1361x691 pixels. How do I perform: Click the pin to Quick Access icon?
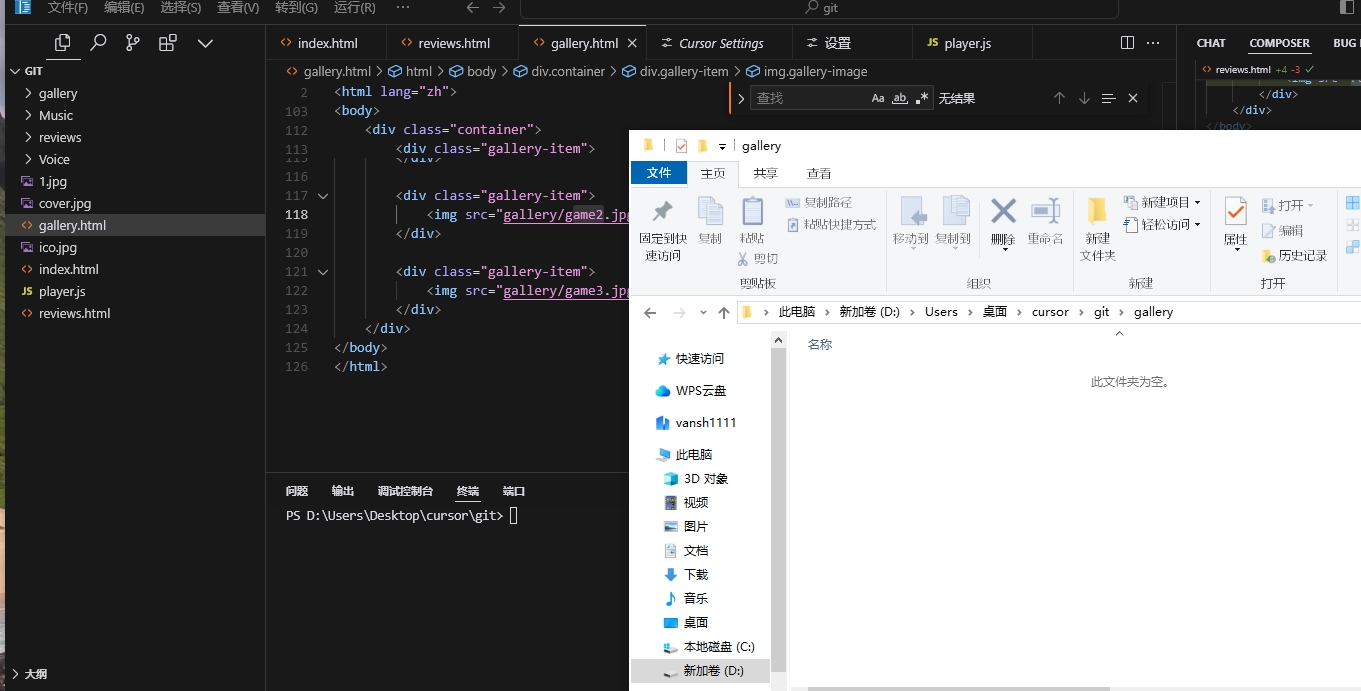click(662, 212)
